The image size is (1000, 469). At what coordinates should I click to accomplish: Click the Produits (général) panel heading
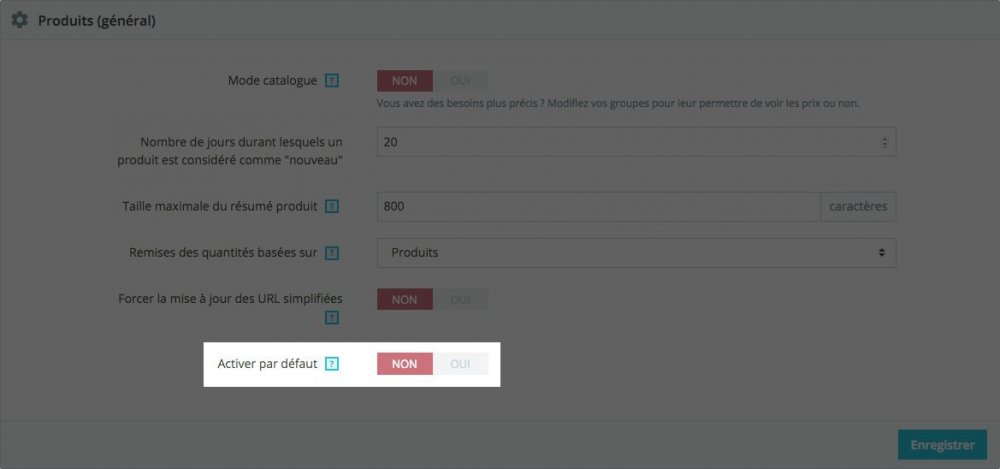coord(97,21)
